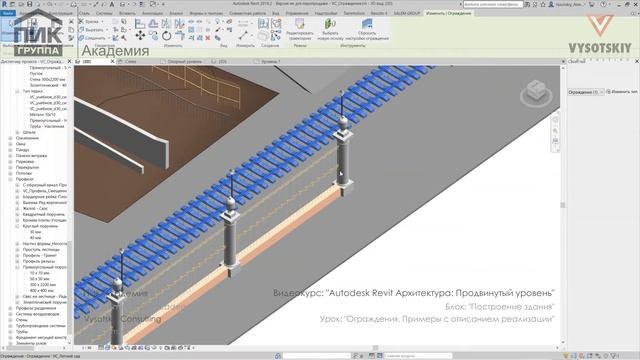Expand the Озеленение tree node
640x360 pixels.
(10, 138)
